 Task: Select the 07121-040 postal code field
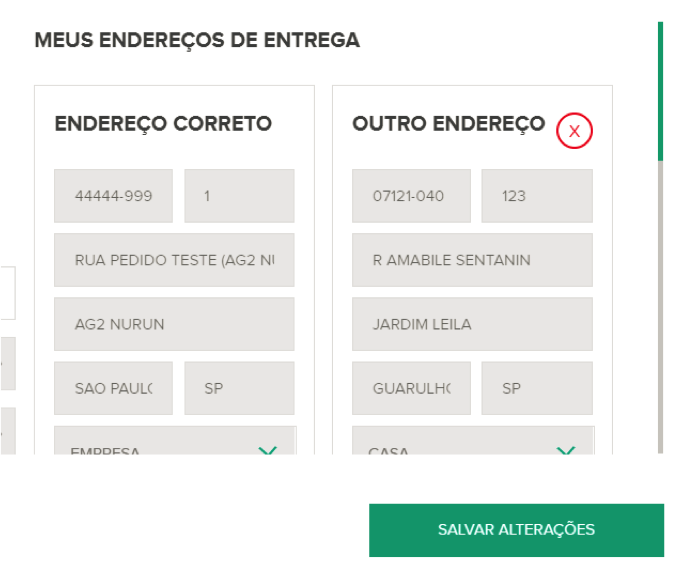tap(411, 196)
